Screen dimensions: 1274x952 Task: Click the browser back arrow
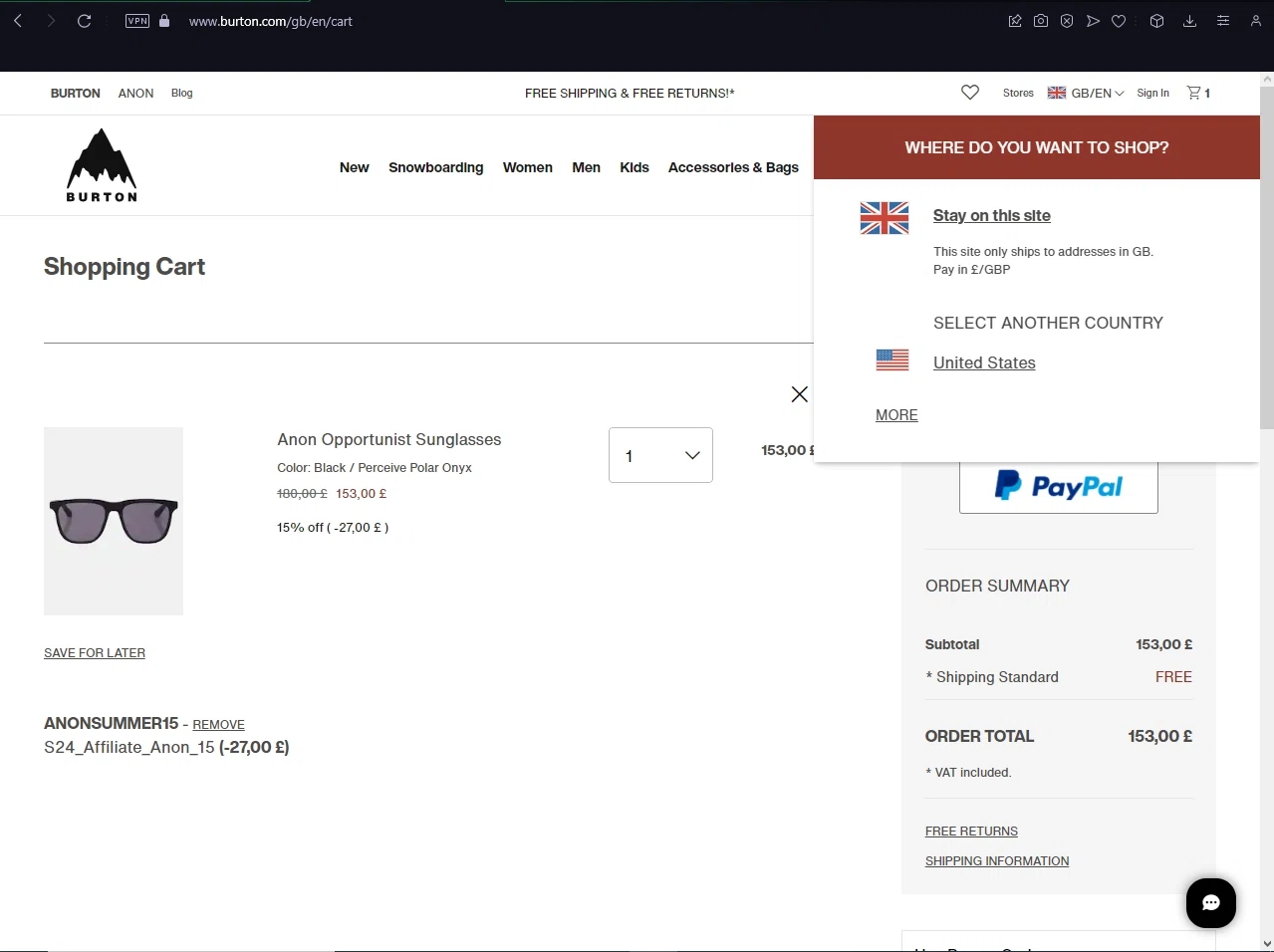(18, 21)
